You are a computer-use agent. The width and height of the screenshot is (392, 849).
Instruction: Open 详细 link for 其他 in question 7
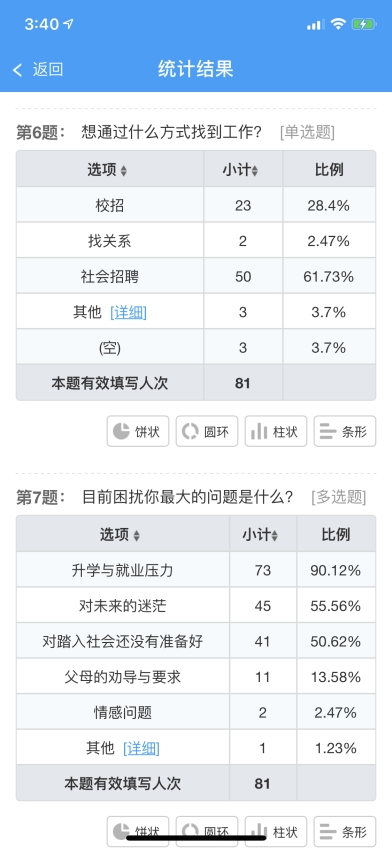141,748
